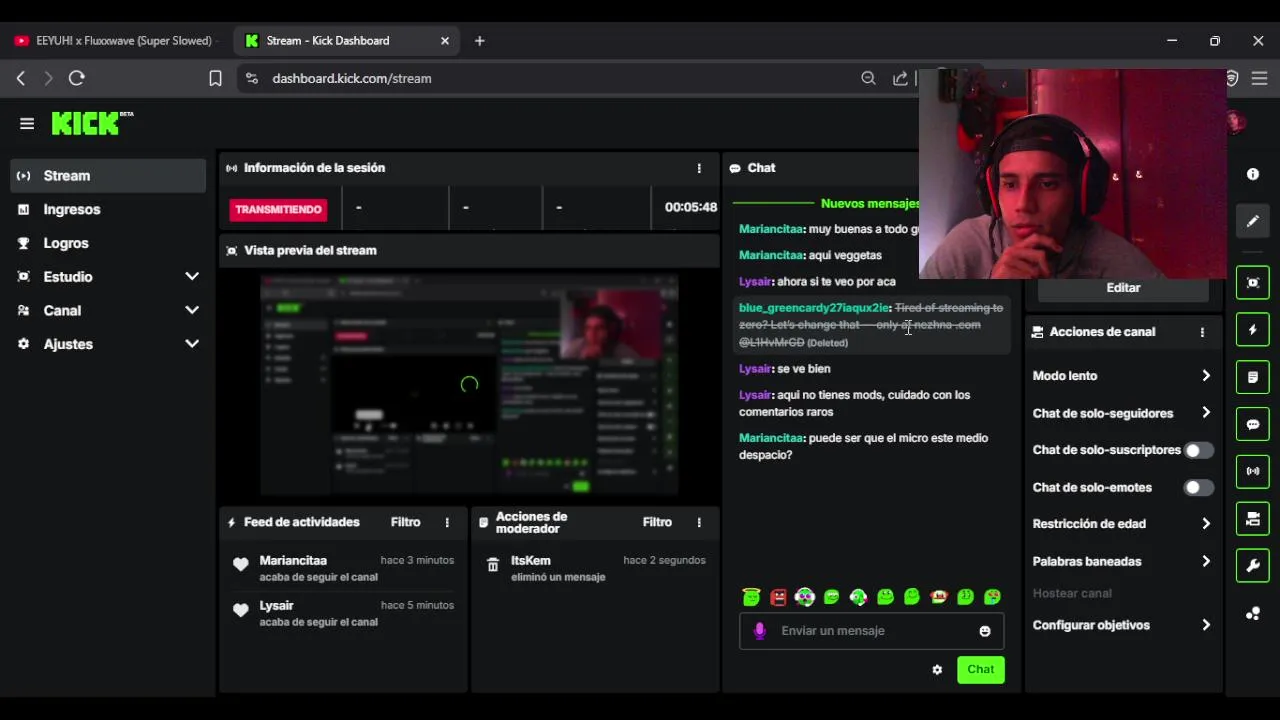
Task: Toggle Chat de solo-emotes switch
Action: pos(1199,488)
